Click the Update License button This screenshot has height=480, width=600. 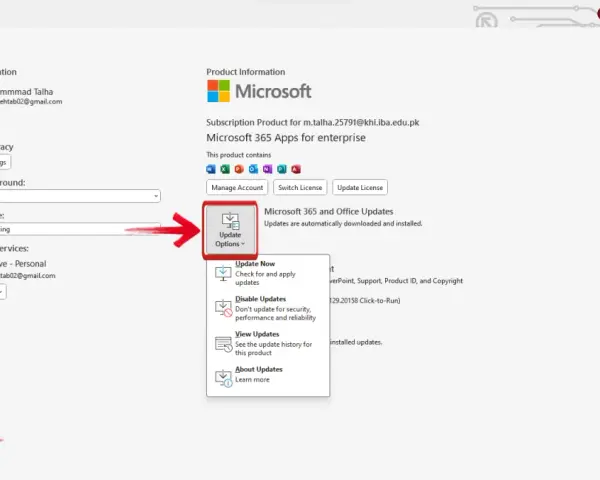(360, 188)
